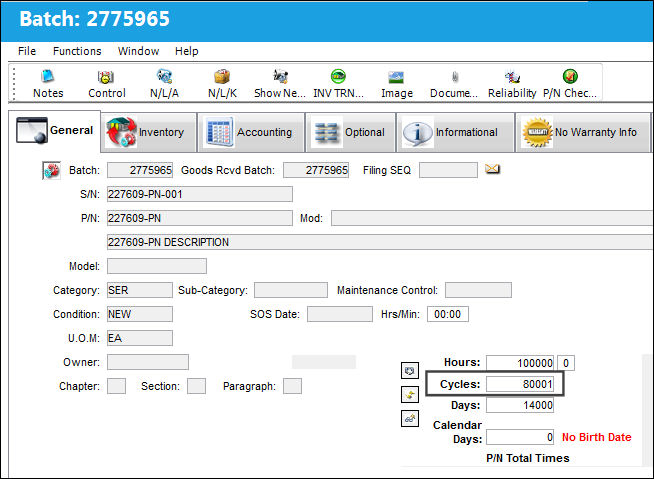Click the gear icon beside Batch label
This screenshot has width=654, height=479.
tap(51, 171)
